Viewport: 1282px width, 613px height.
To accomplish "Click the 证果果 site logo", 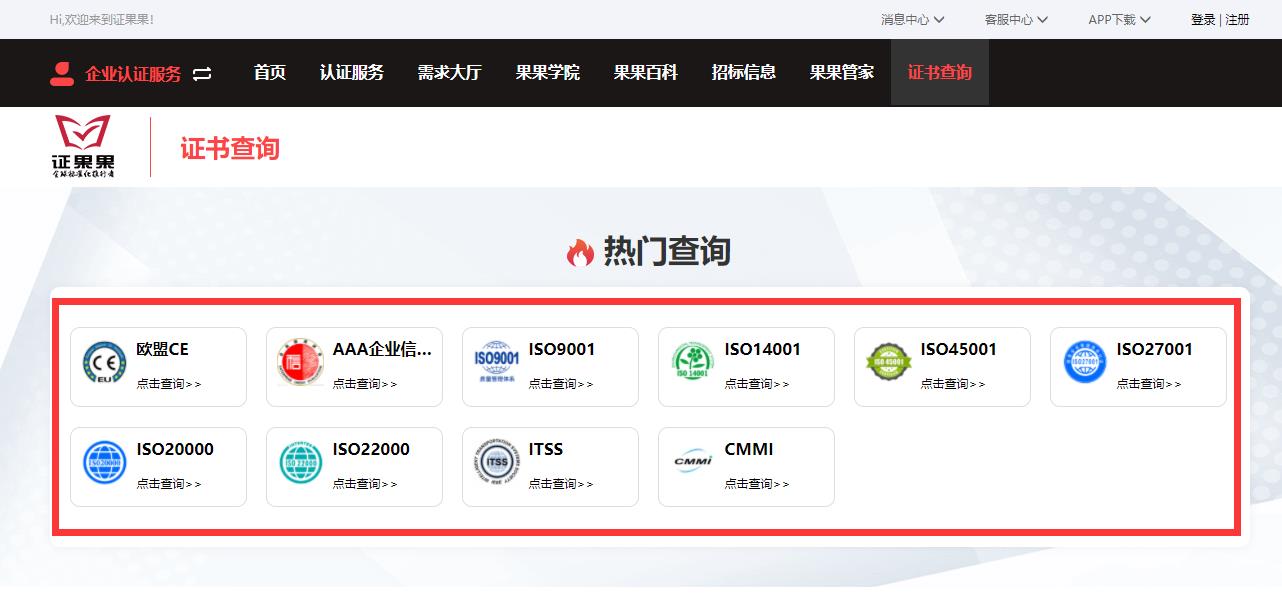I will [83, 146].
